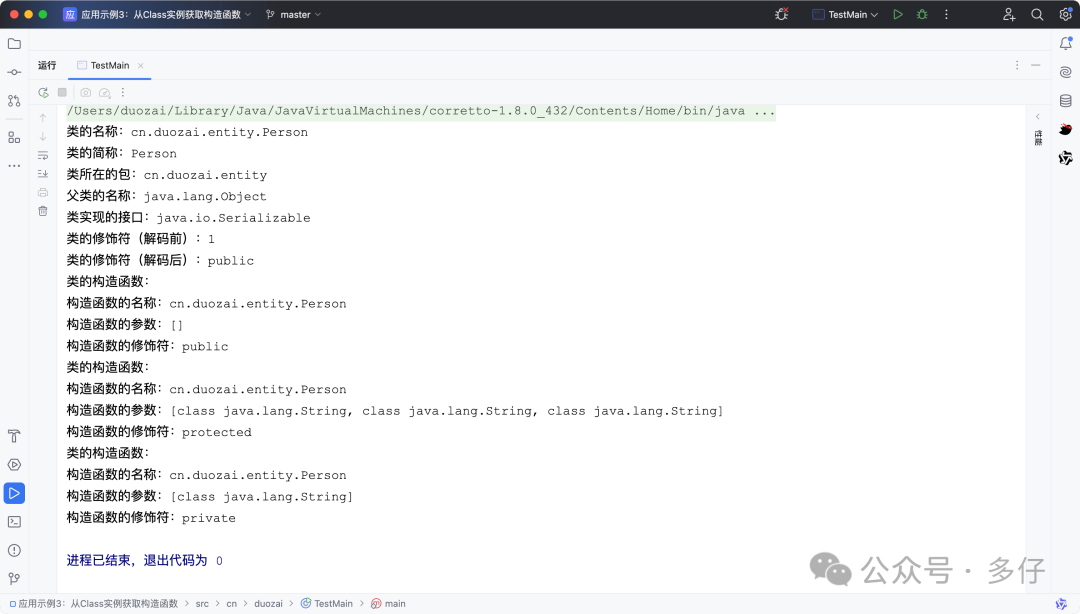Viewport: 1080px width, 614px height.
Task: Click the main method breadcrumb
Action: (388, 604)
